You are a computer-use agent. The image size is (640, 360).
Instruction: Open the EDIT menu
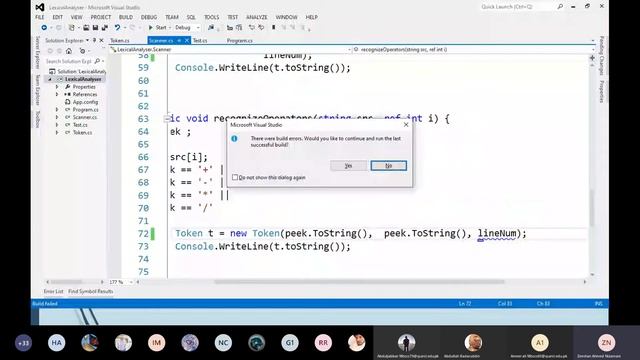tap(58, 17)
